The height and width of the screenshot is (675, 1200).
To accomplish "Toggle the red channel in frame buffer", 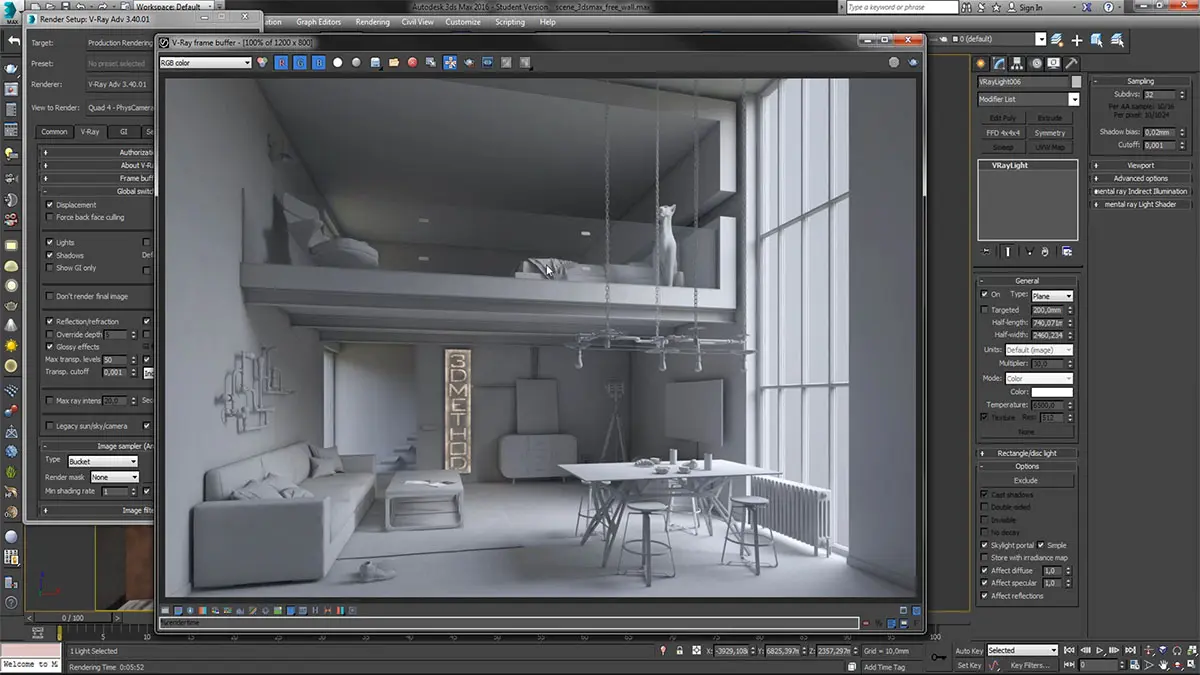I will [281, 62].
